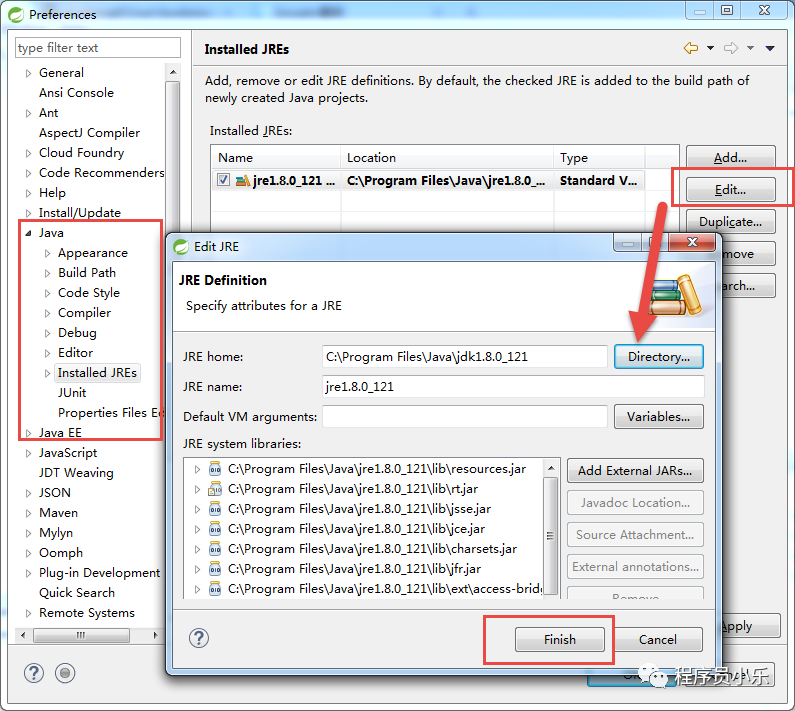Click the libraries list scrollbar thumb
Screen dimensions: 795x711
pyautogui.click(x=551, y=536)
